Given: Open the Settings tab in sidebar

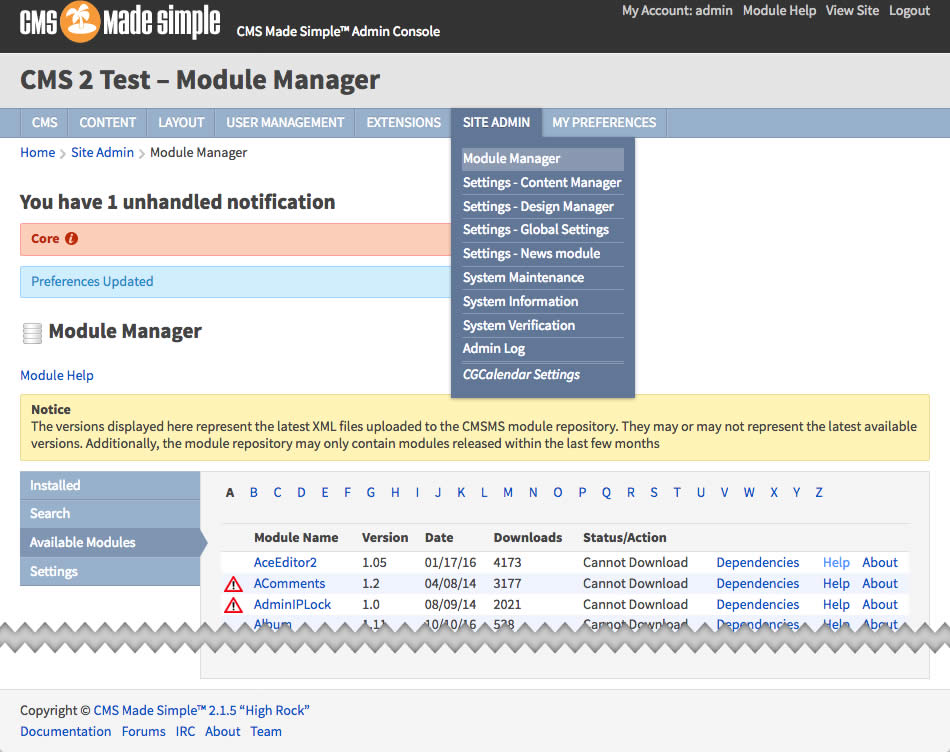Looking at the screenshot, I should pyautogui.click(x=54, y=571).
